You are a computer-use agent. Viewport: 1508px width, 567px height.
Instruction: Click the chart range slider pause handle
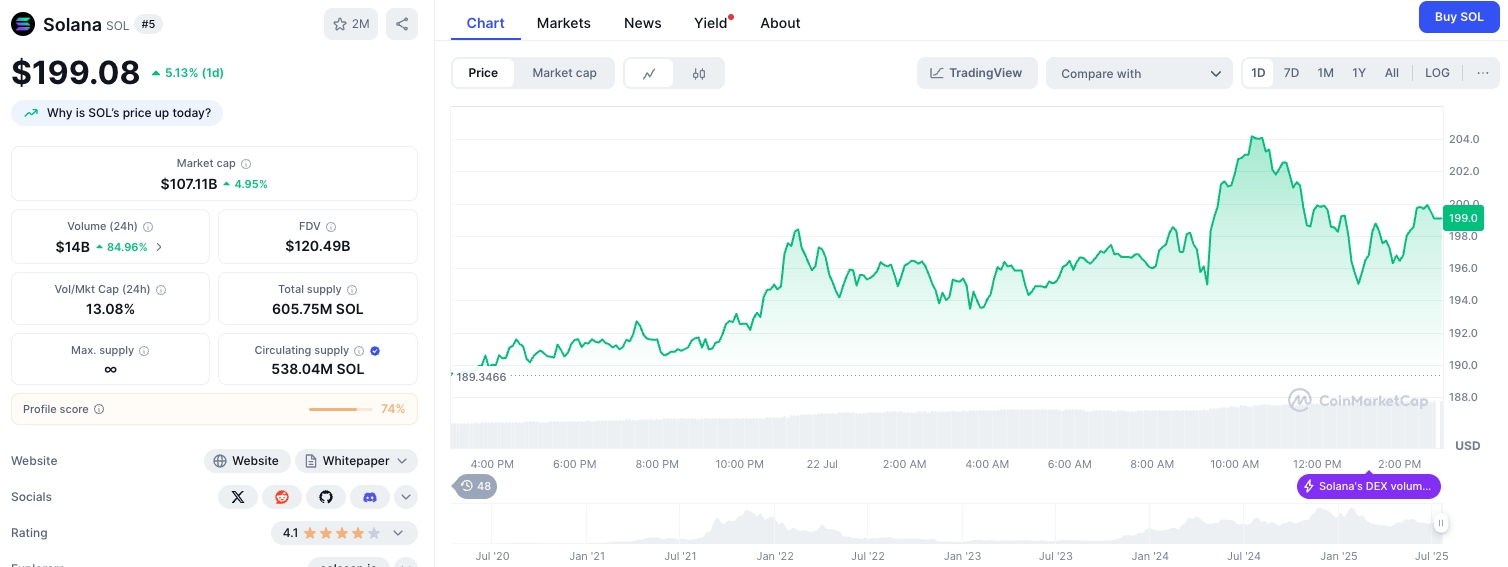pos(1441,522)
